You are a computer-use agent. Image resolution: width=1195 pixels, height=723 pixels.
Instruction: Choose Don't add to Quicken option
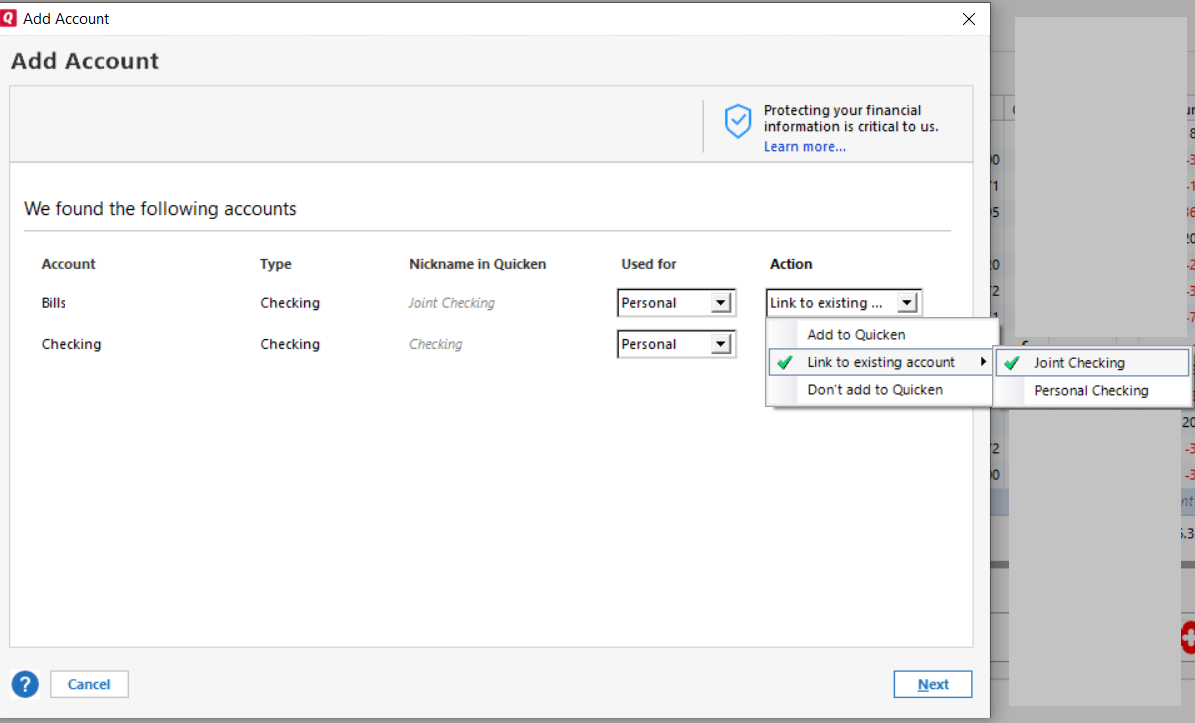click(875, 390)
